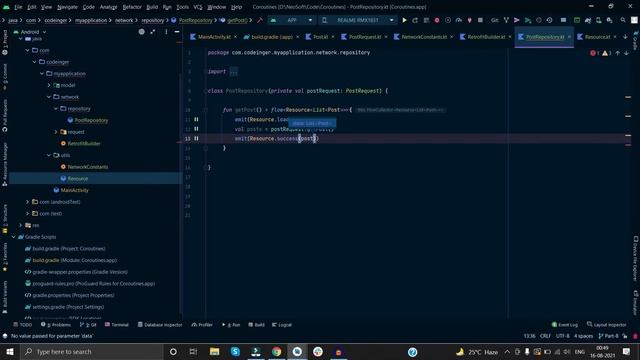Collapse the com package folder
Image resolution: width=640 pixels, height=360 pixels.
tap(28, 50)
